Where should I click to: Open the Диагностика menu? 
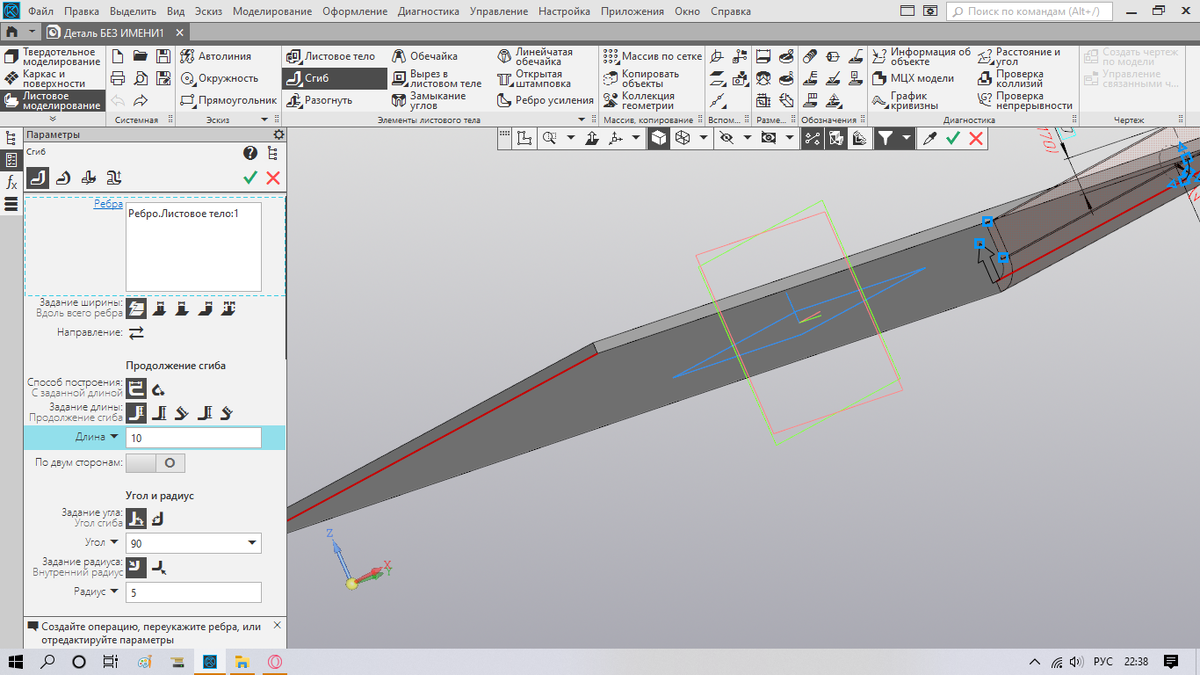pyautogui.click(x=429, y=12)
